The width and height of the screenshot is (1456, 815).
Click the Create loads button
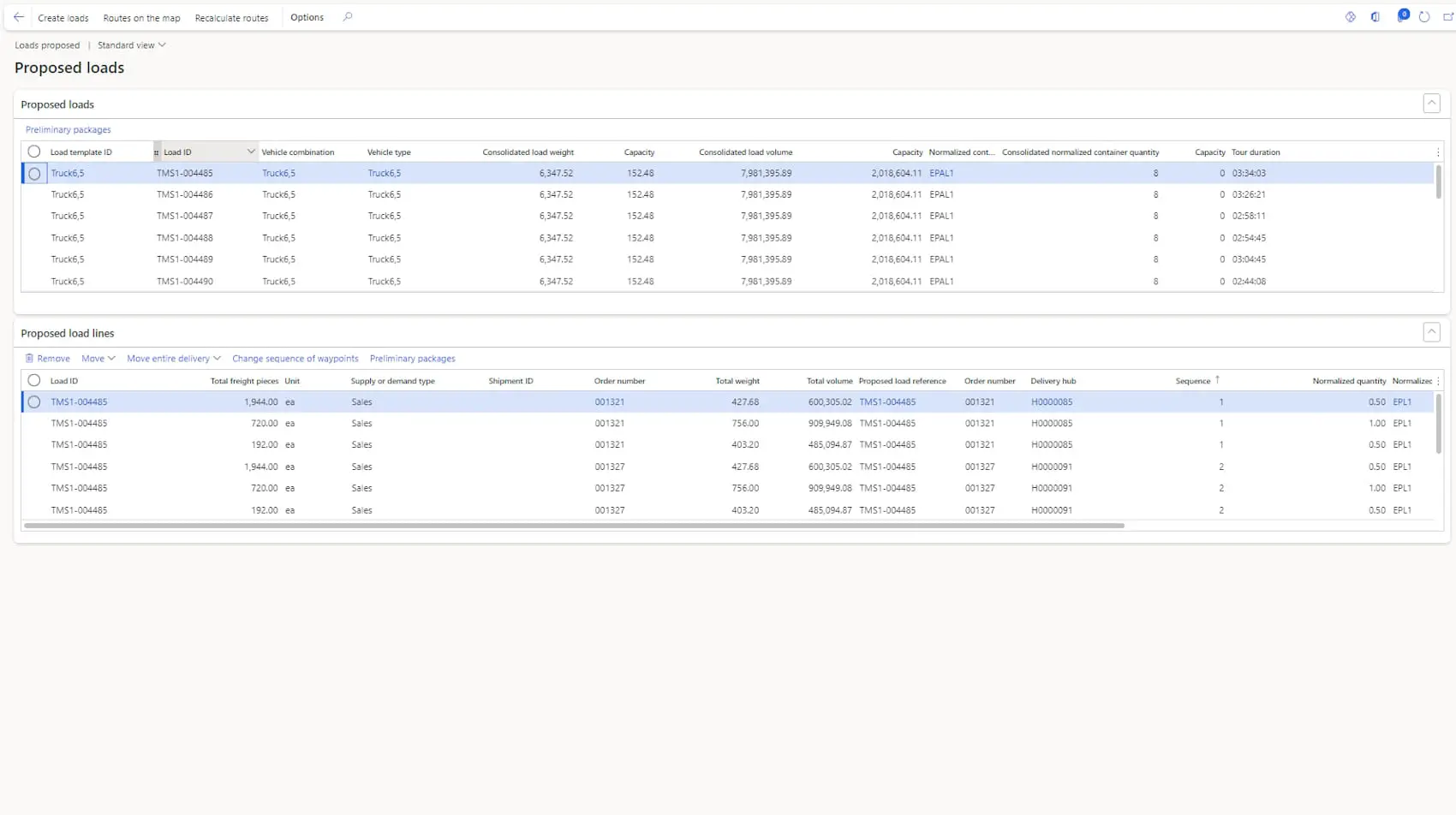pos(63,18)
